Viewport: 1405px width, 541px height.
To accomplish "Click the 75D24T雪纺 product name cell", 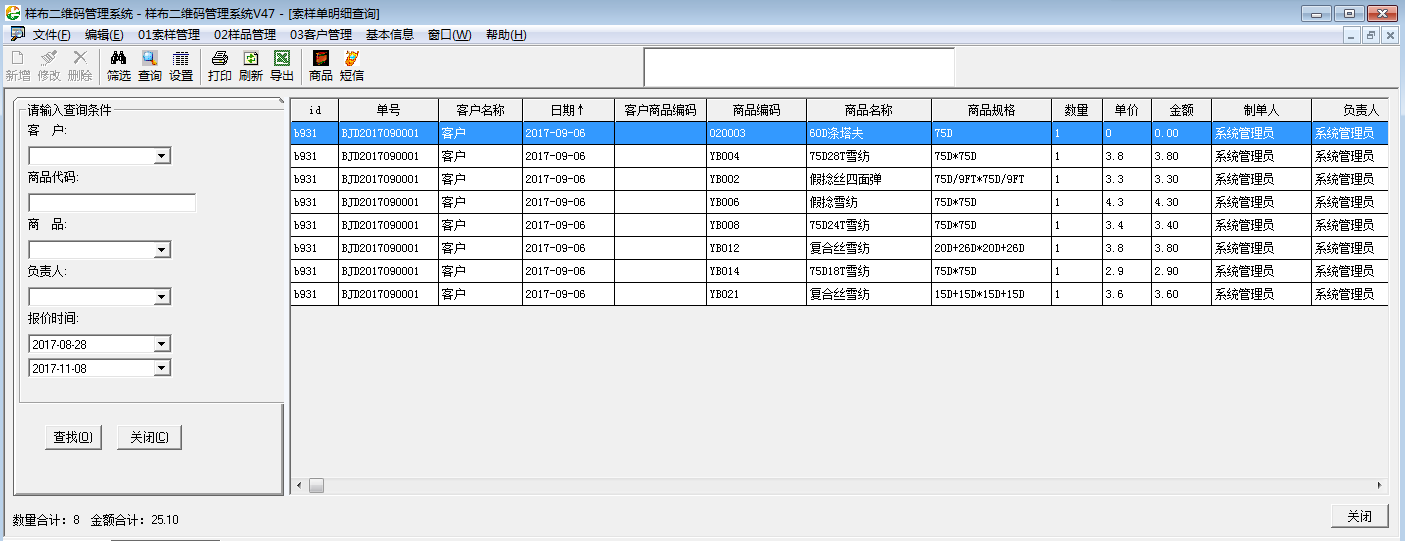I will [x=869, y=225].
